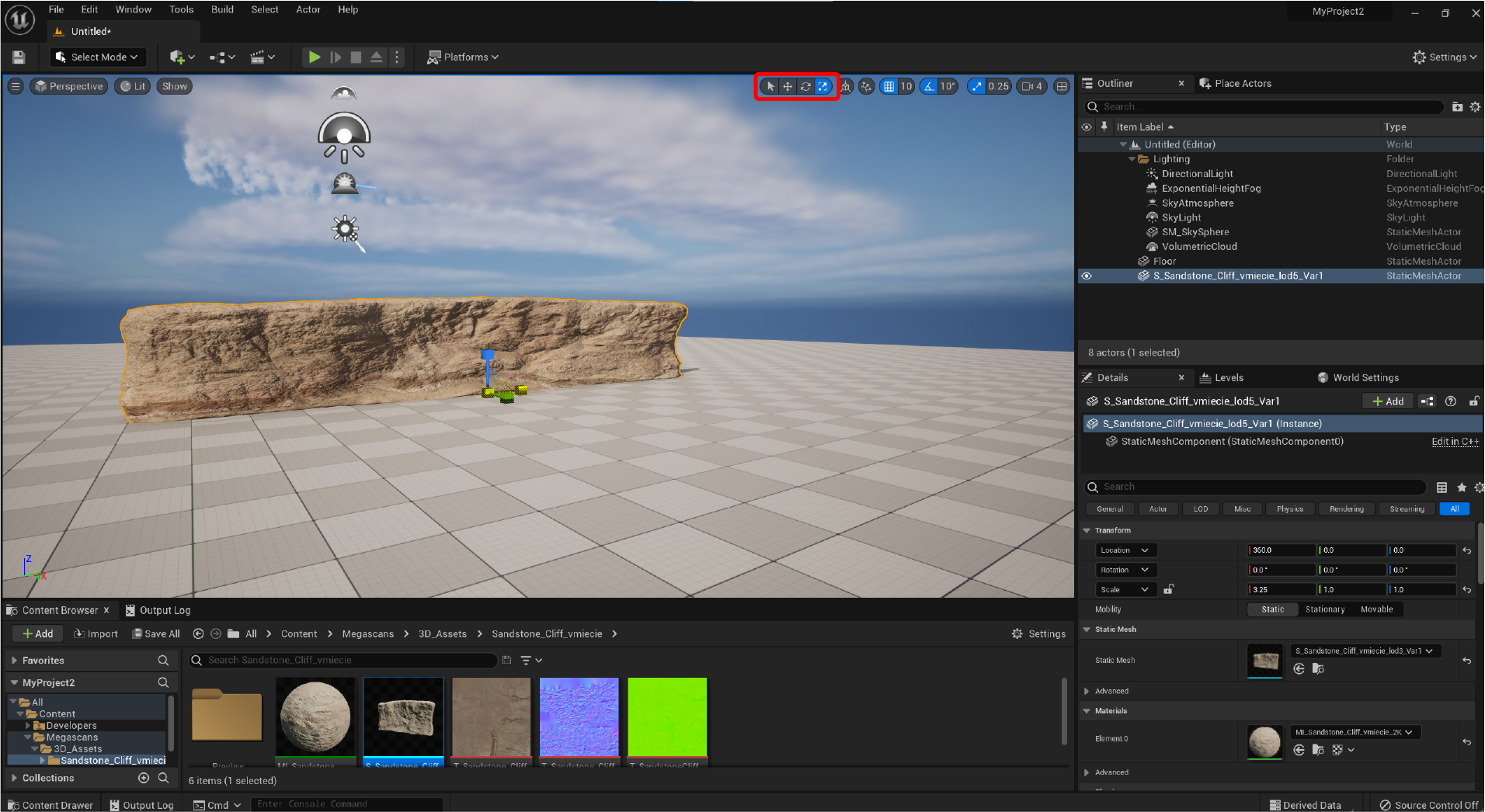
Task: Click the Add component button in Details
Action: point(1387,401)
